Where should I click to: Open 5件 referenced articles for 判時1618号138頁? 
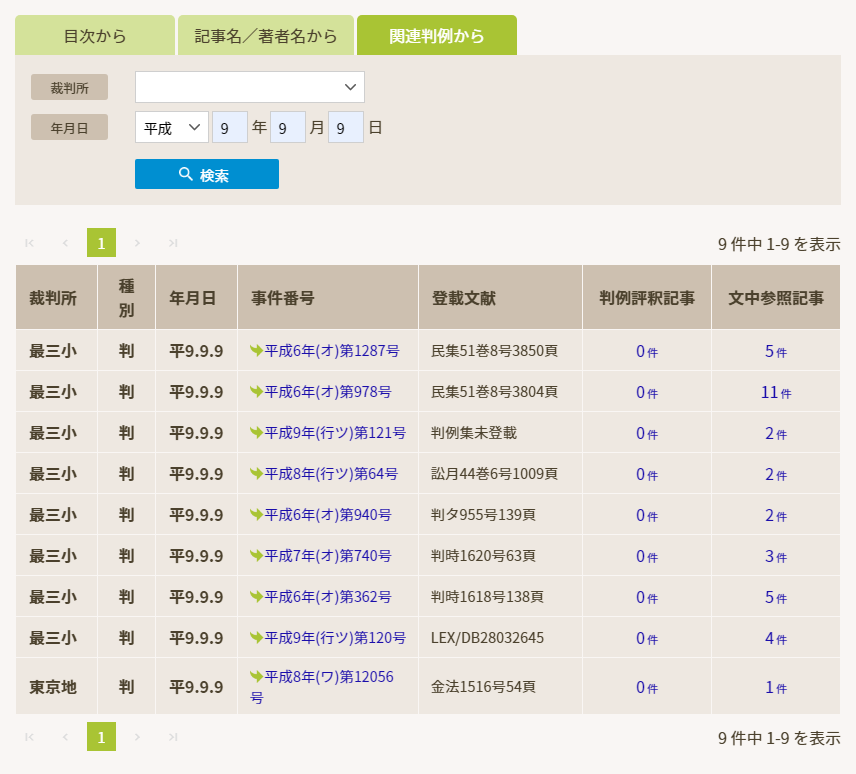(x=776, y=597)
